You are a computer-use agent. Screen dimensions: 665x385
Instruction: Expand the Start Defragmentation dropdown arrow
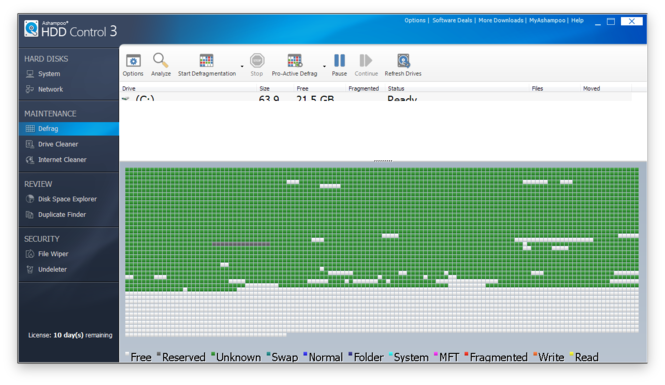coord(242,66)
